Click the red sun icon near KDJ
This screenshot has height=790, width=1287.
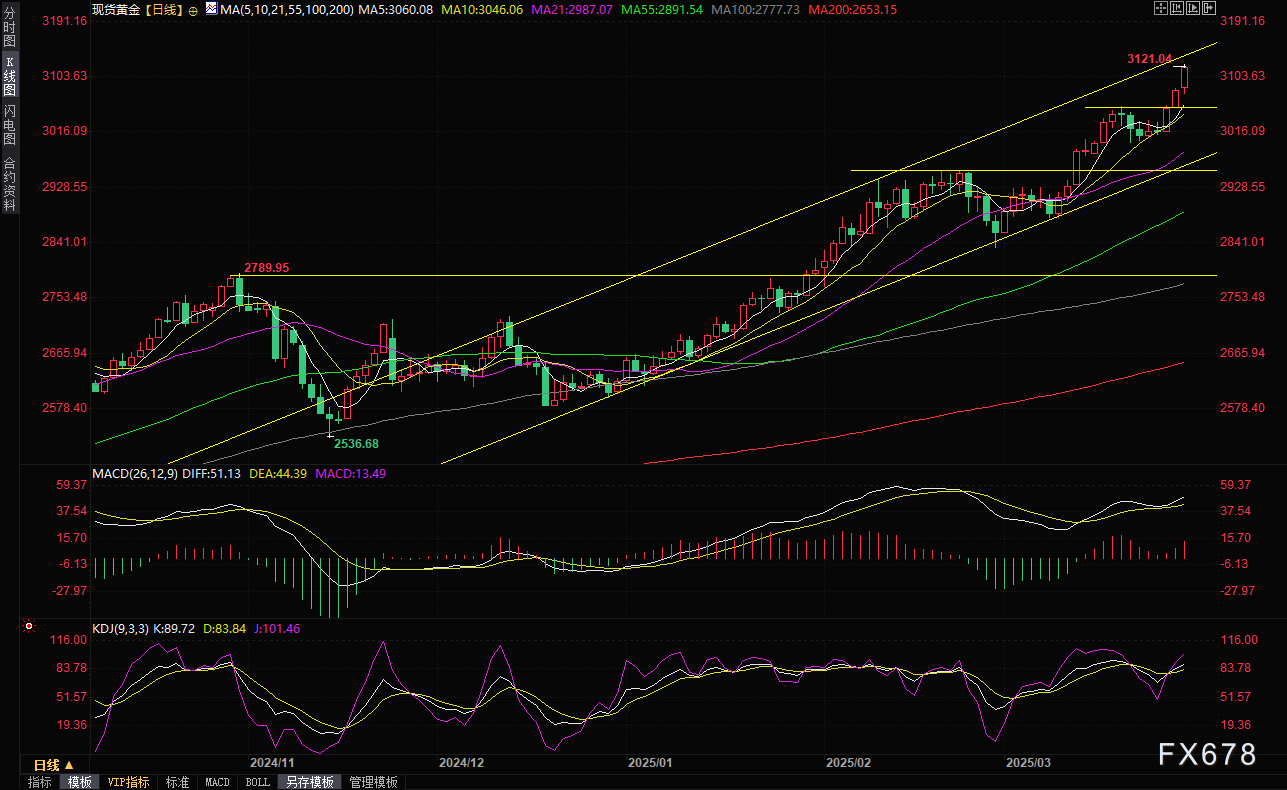pos(28,629)
